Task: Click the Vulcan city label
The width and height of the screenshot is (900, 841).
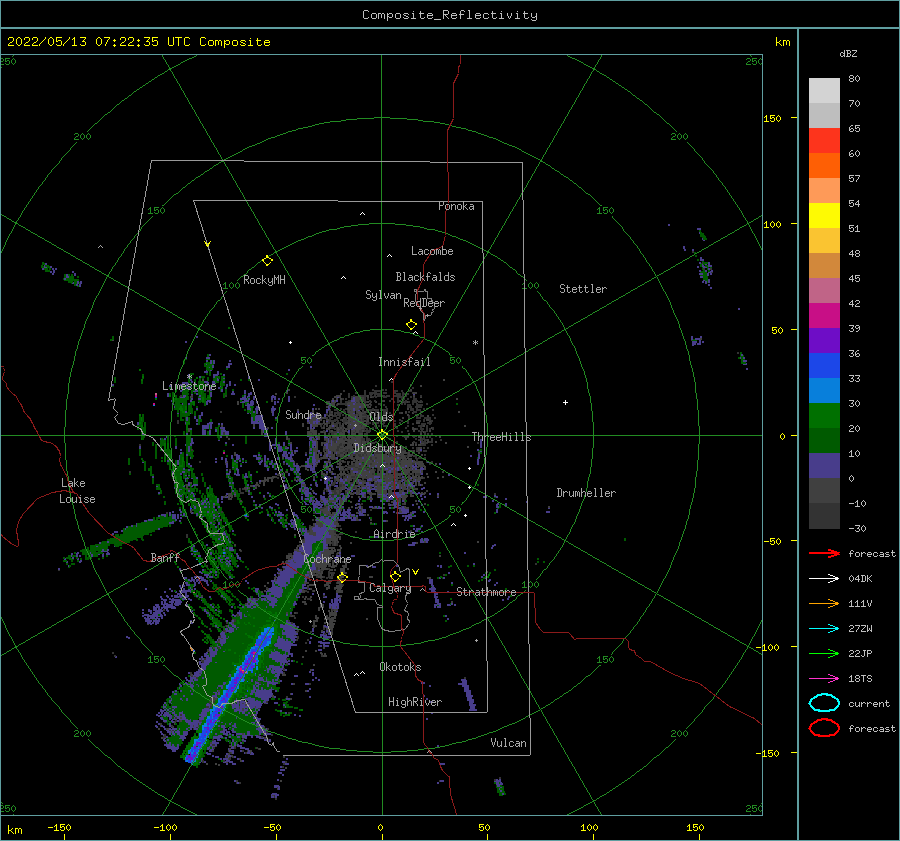Action: point(508,743)
